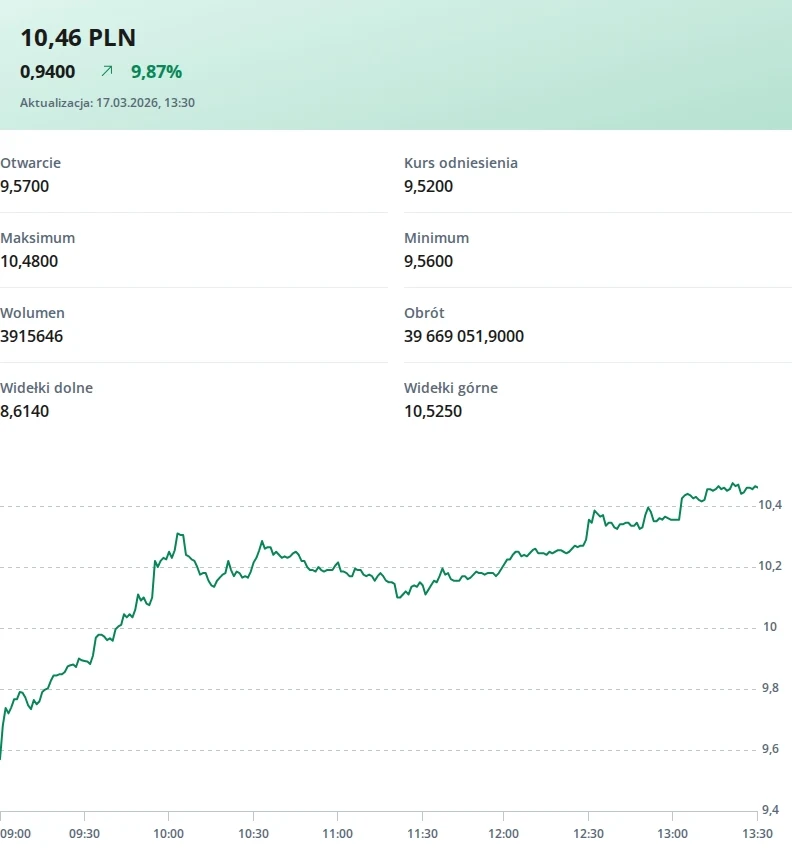Click the 09:30 time axis marker
This screenshot has width=792, height=865.
click(x=84, y=834)
